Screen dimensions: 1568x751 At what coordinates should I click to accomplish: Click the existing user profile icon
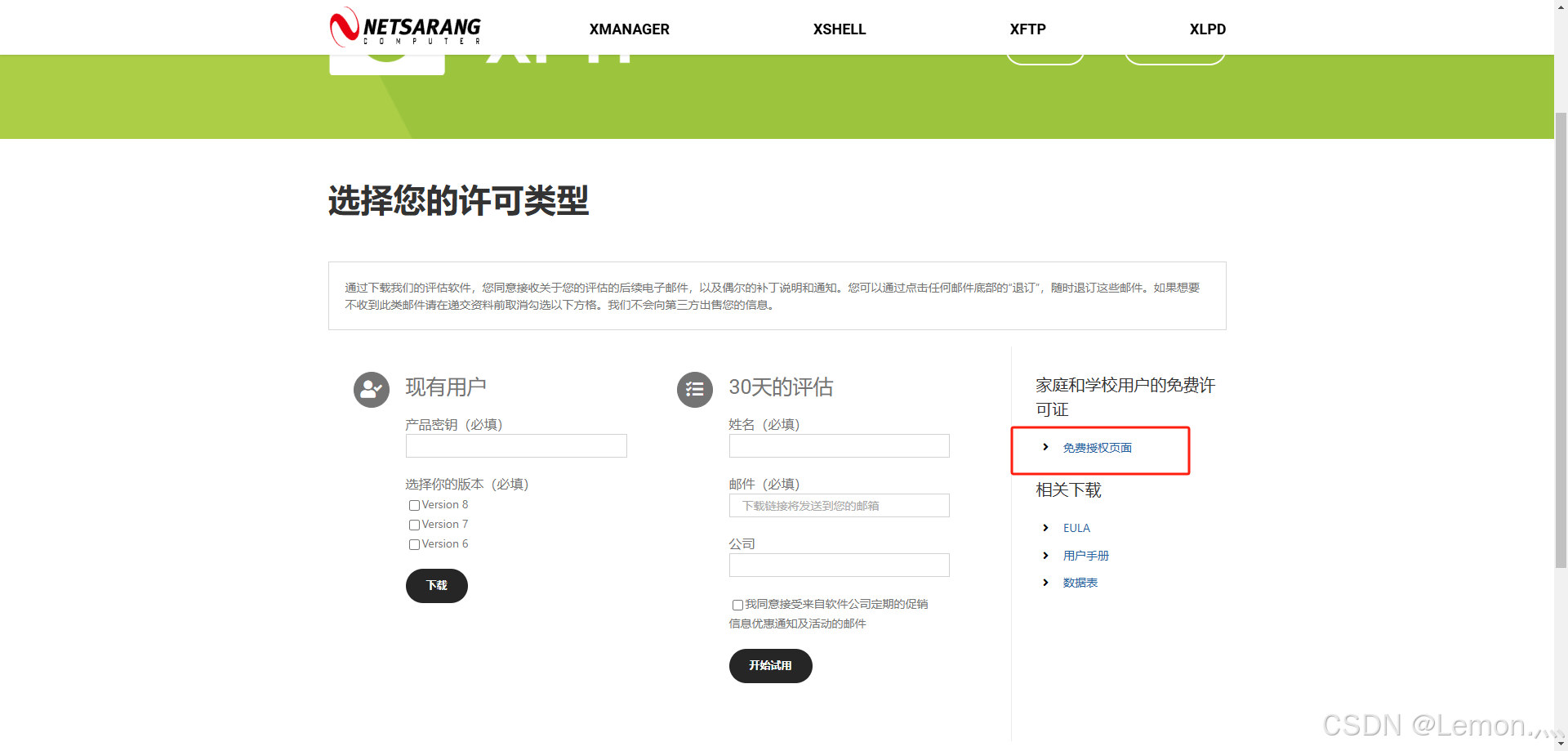(371, 390)
